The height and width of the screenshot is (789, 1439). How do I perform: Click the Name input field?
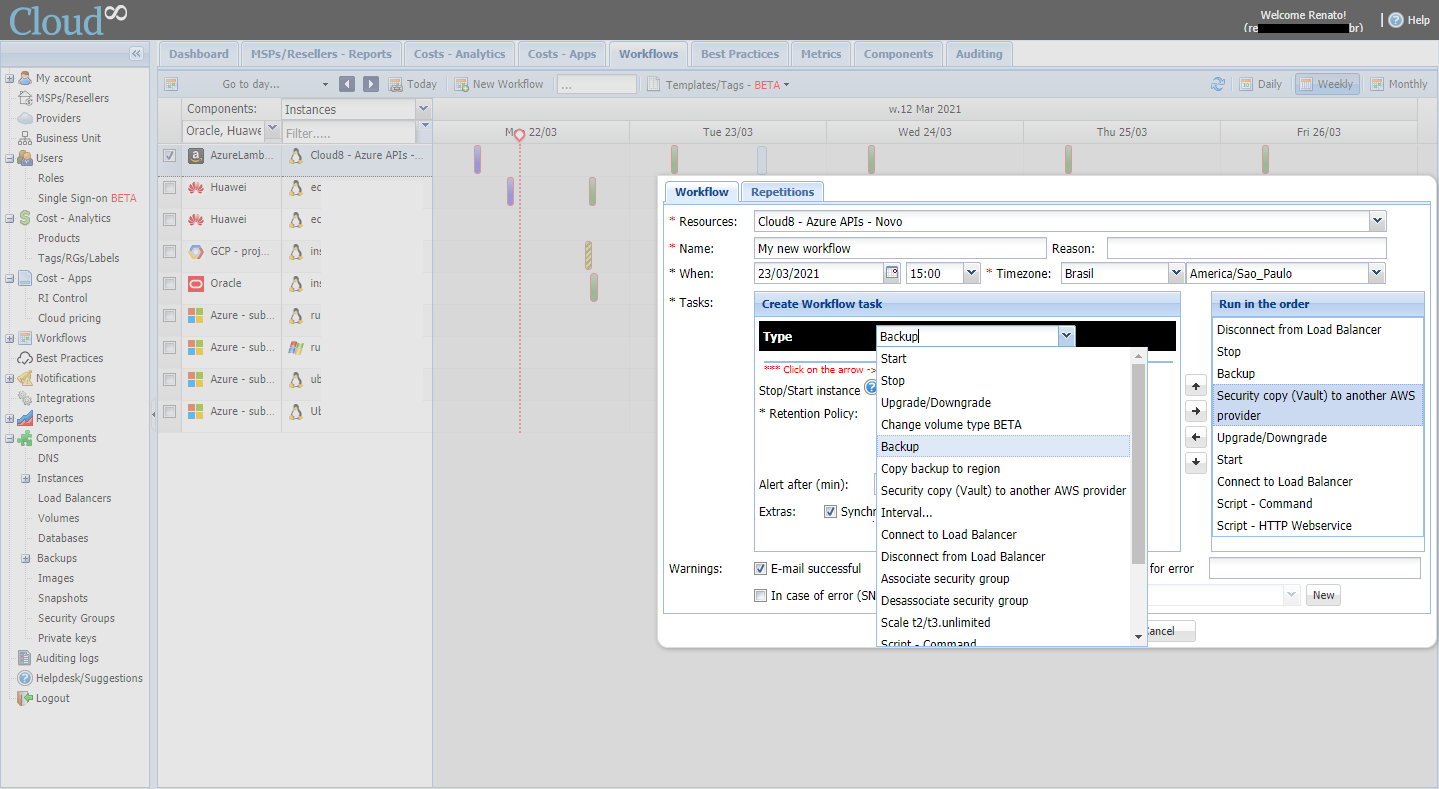point(899,248)
